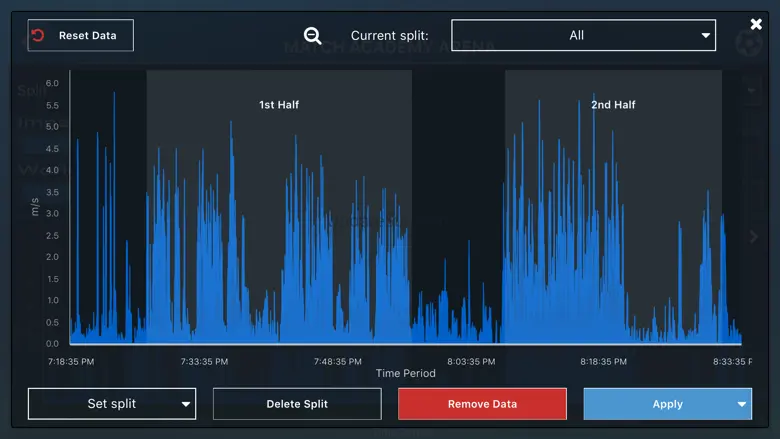Click the zoom out magnifier icon

click(313, 36)
